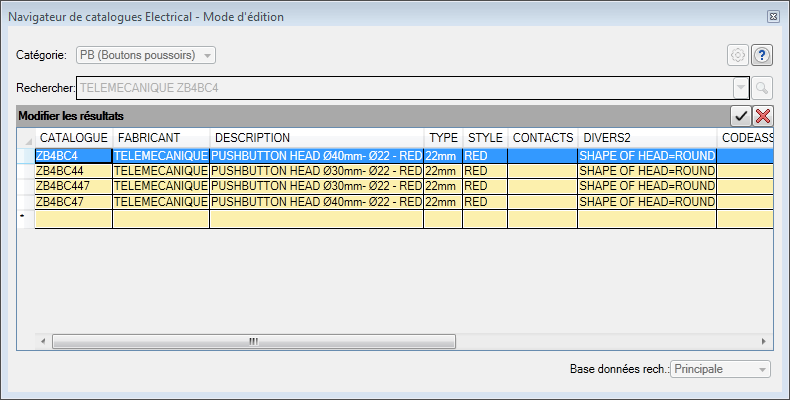Screen dimensions: 790x400
Task: Click the STYLE column header
Action: 485,138
